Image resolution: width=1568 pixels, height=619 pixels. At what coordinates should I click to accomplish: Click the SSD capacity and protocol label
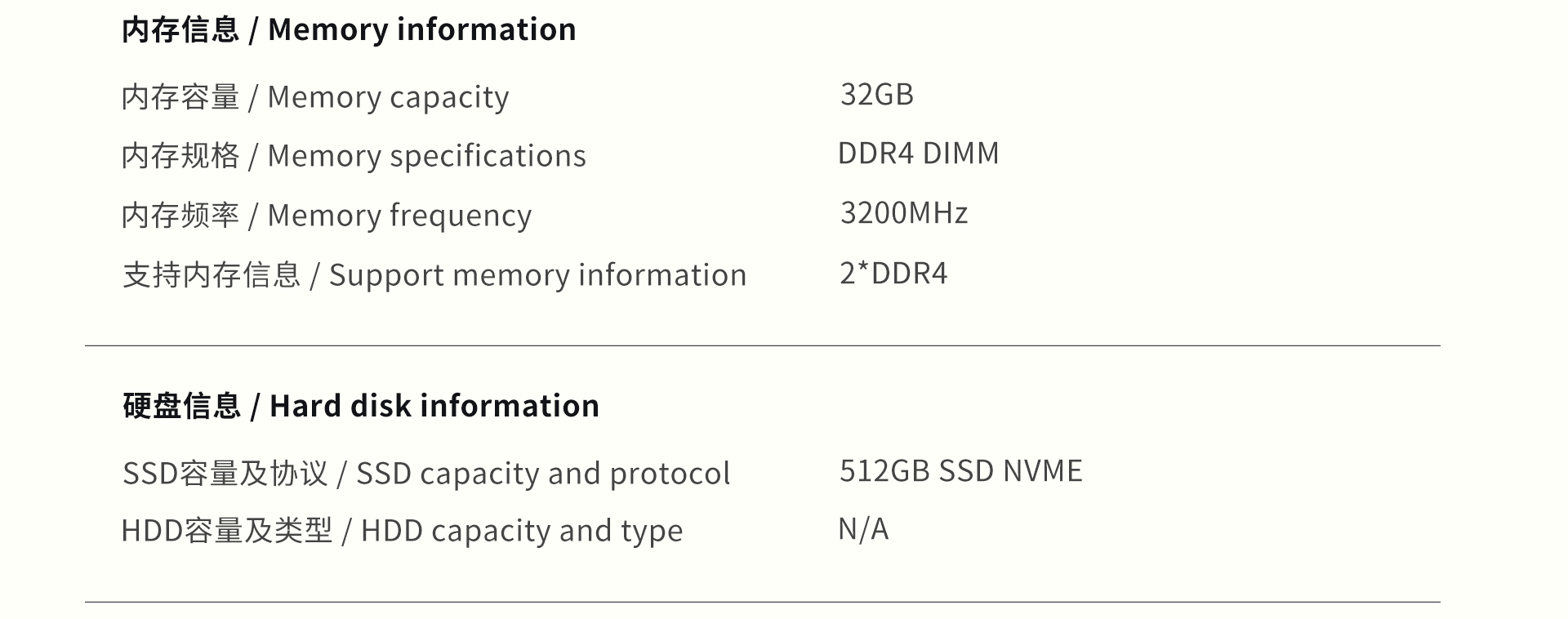click(x=543, y=474)
